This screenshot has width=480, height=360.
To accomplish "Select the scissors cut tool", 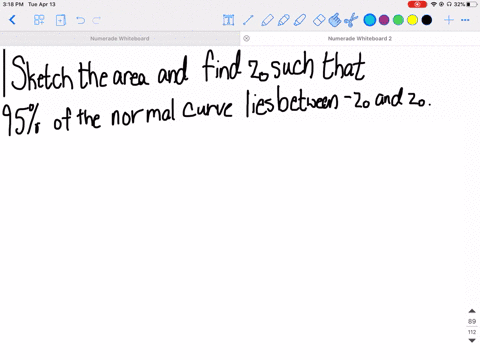I will (351, 20).
